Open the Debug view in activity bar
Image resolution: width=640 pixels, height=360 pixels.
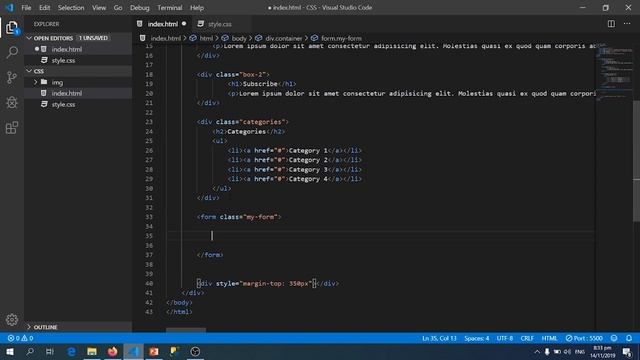pyautogui.click(x=12, y=102)
